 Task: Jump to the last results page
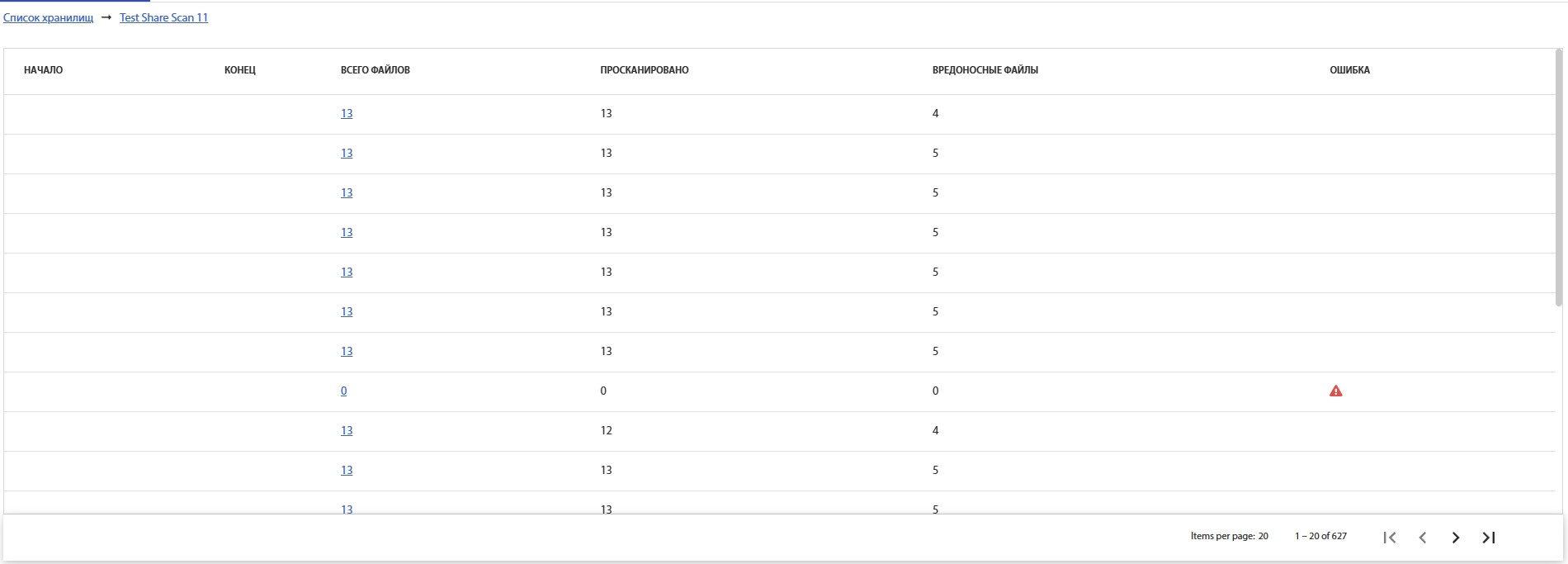click(x=1489, y=538)
